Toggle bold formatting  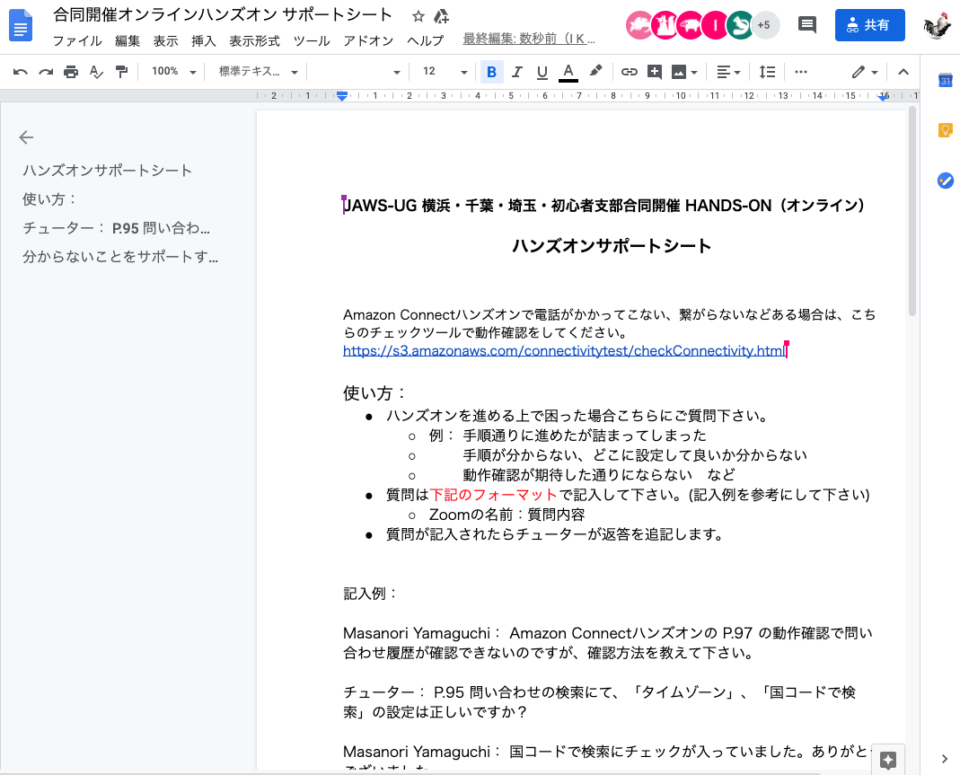tap(491, 72)
